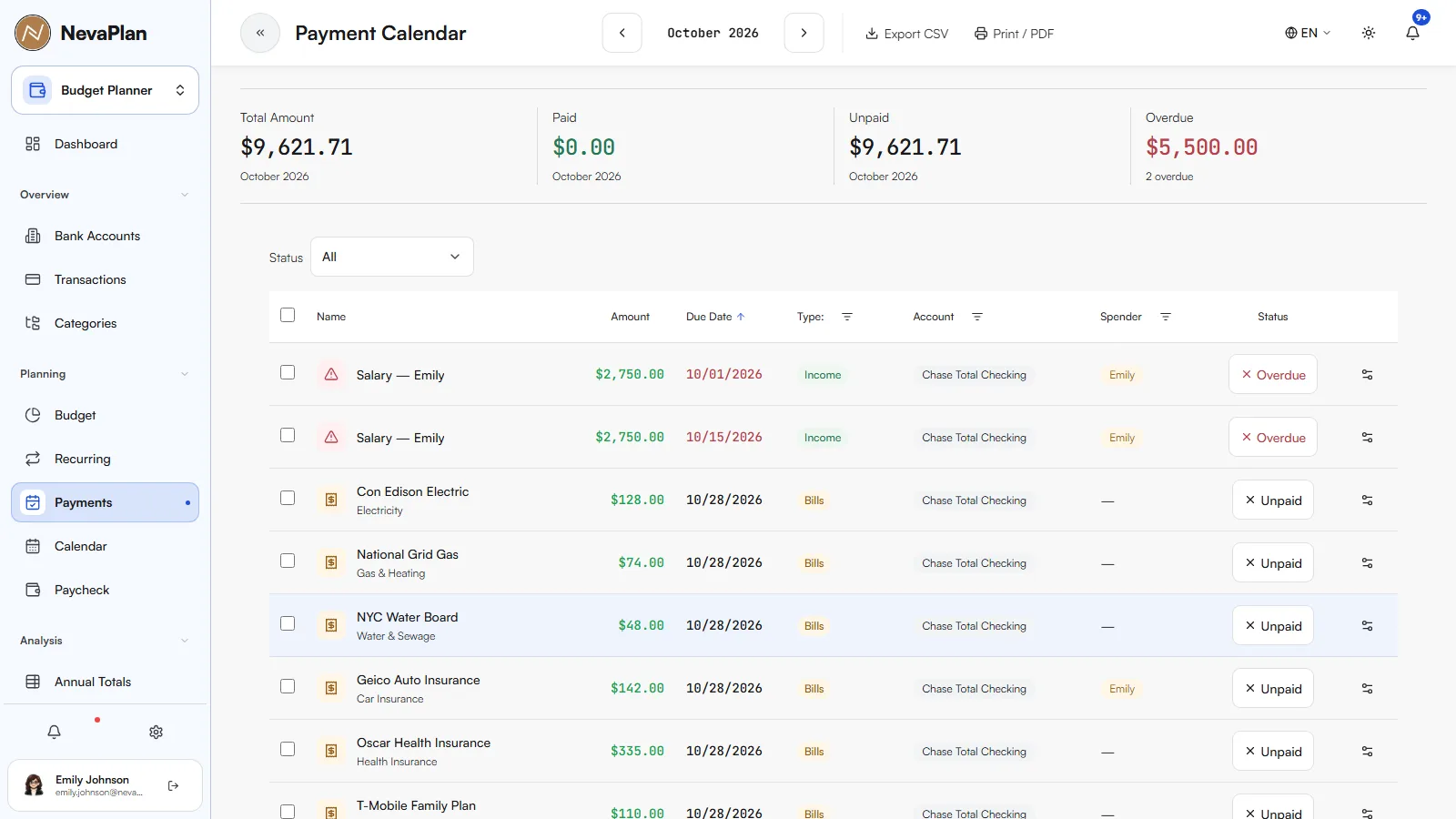Click the NevaPlan logo icon

coord(33,33)
